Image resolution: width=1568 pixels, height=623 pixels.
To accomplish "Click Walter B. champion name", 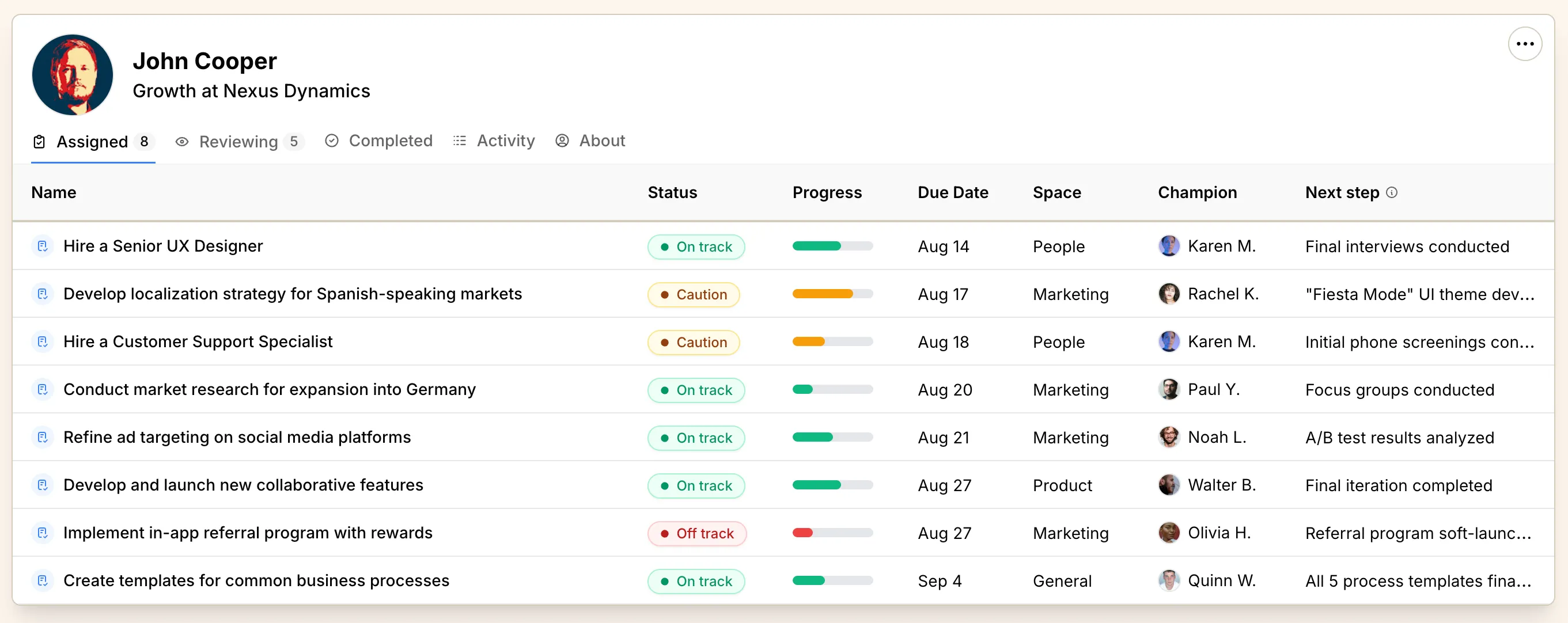I will 1221,485.
